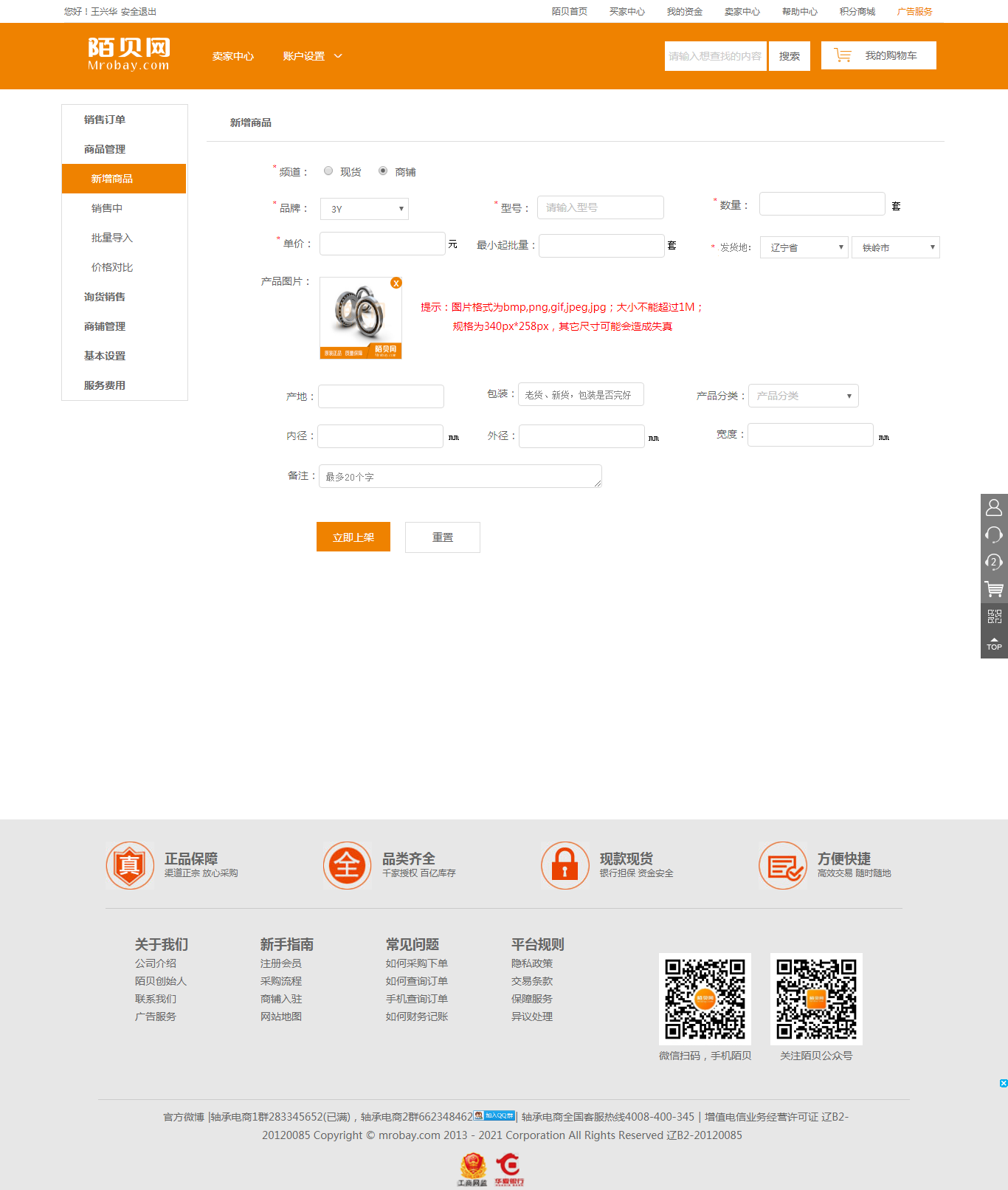Open the 品牌 dropdown showing 3Y
Screen dimensions: 1008x1190
click(365, 209)
